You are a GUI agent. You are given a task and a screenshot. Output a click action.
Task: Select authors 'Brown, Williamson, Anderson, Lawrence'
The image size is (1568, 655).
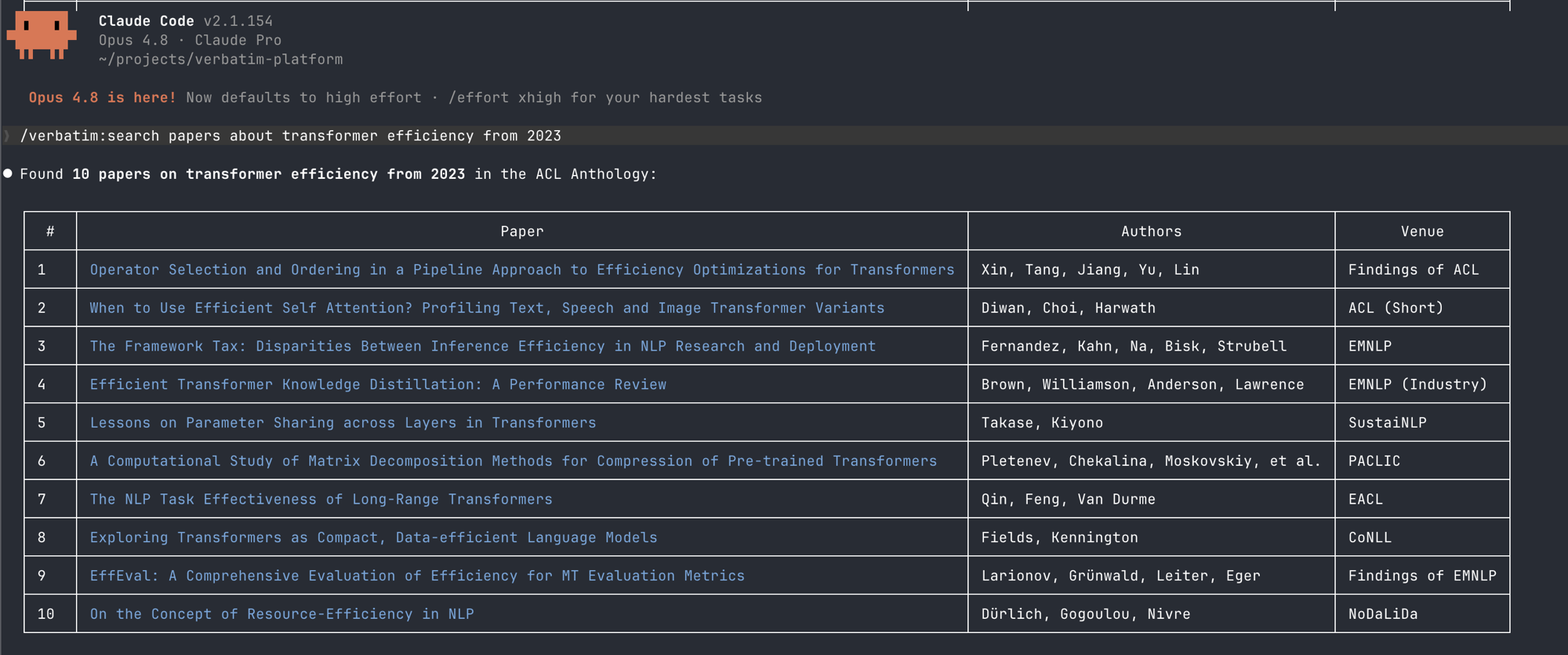1142,384
